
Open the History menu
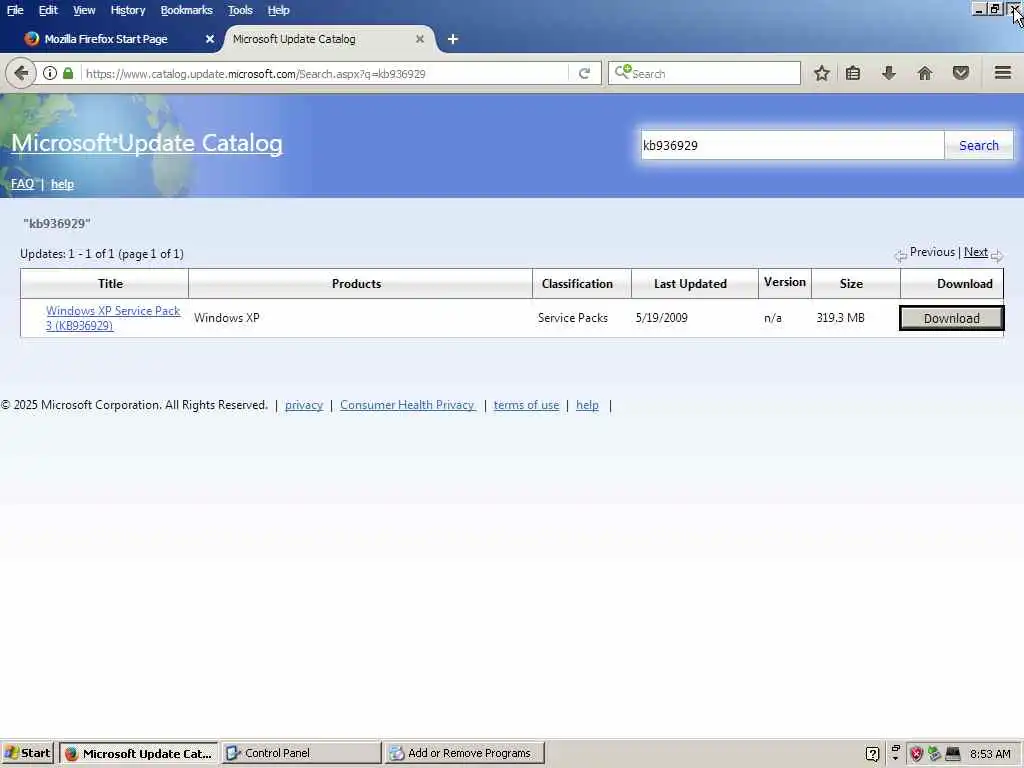tap(127, 10)
